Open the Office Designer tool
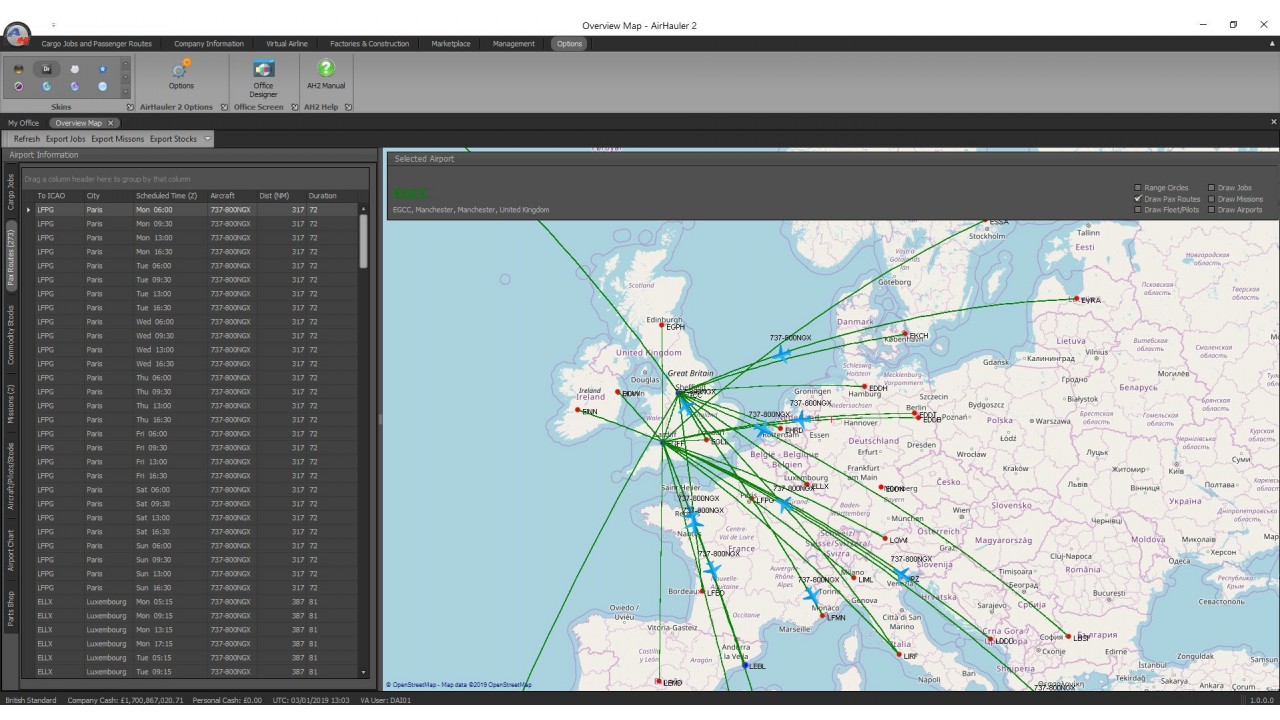The width and height of the screenshot is (1280, 720). click(263, 78)
